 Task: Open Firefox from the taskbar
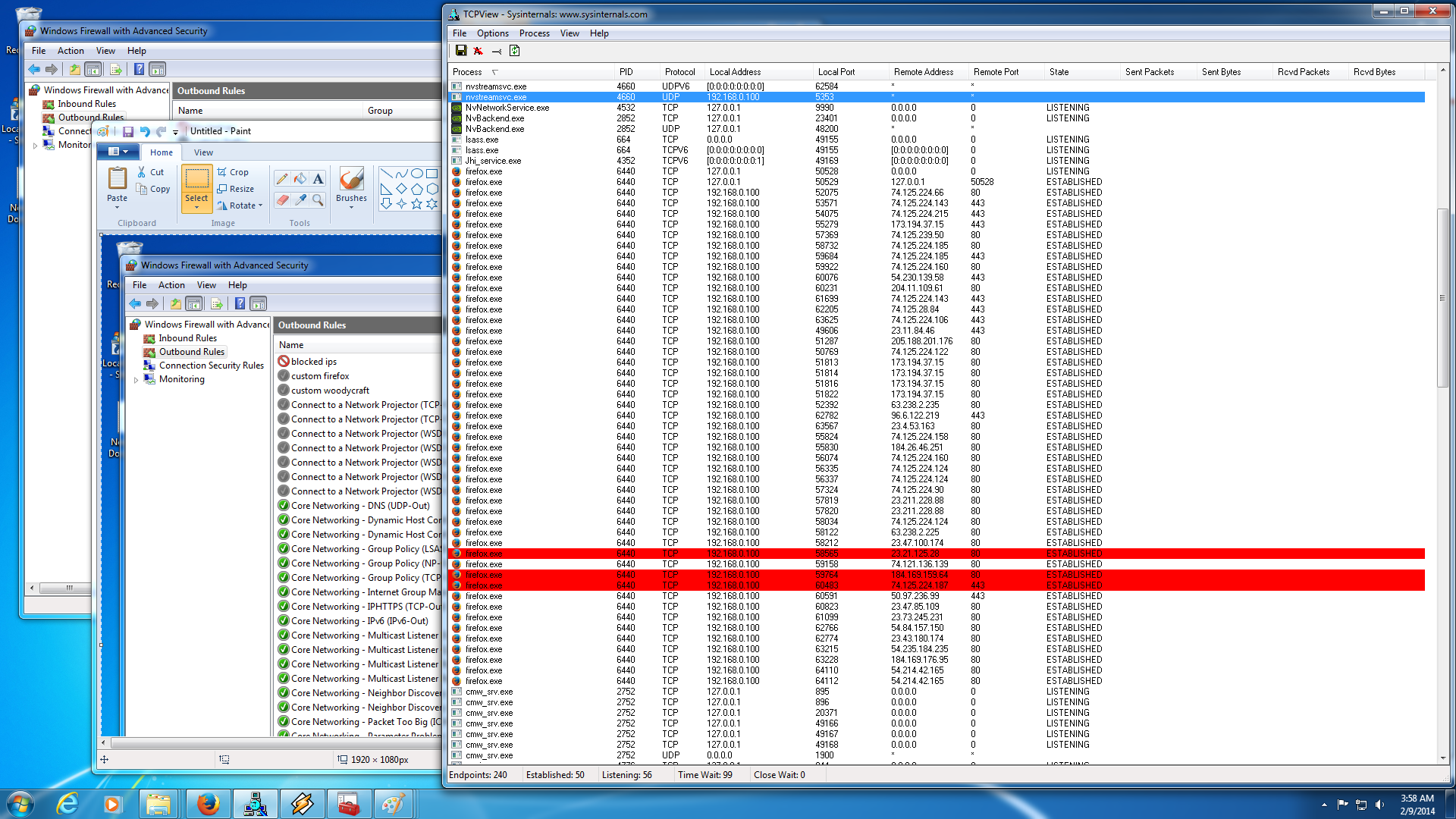208,804
